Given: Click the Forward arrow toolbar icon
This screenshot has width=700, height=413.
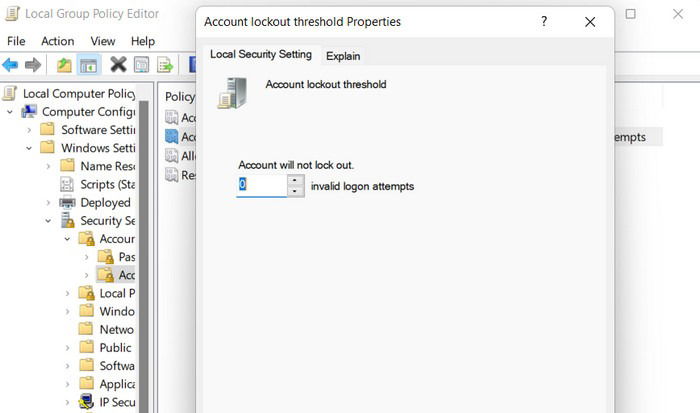Looking at the screenshot, I should click(x=33, y=65).
